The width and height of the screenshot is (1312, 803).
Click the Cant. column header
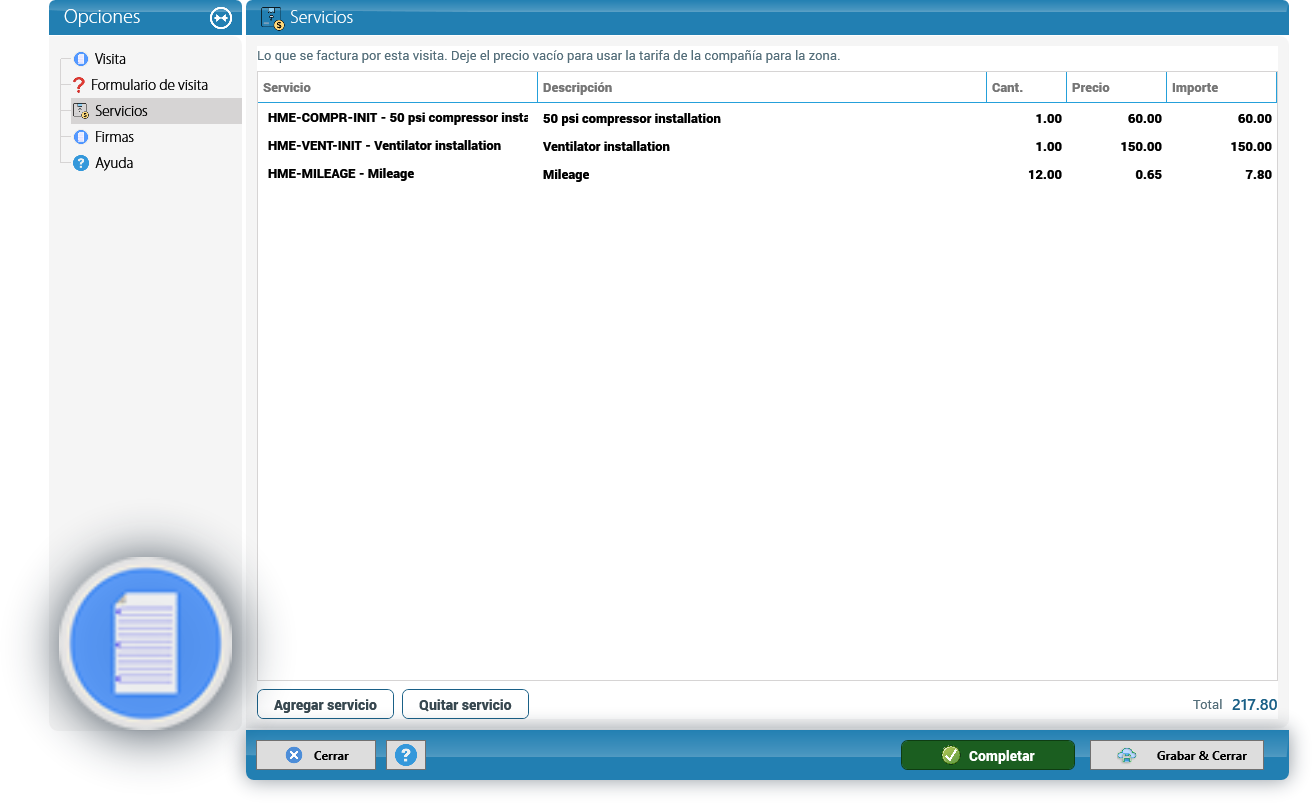click(1027, 88)
